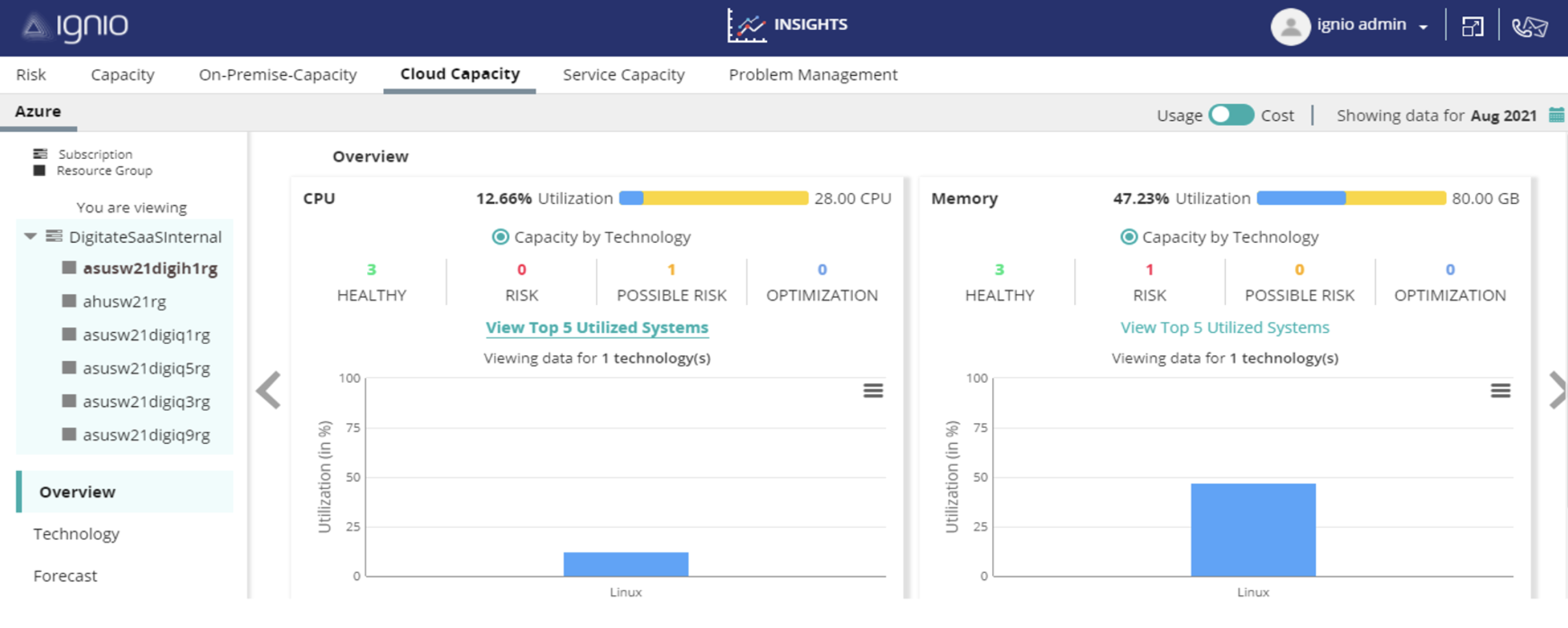The width and height of the screenshot is (1568, 628).
Task: Open the Technology sidebar section
Action: pos(76,533)
